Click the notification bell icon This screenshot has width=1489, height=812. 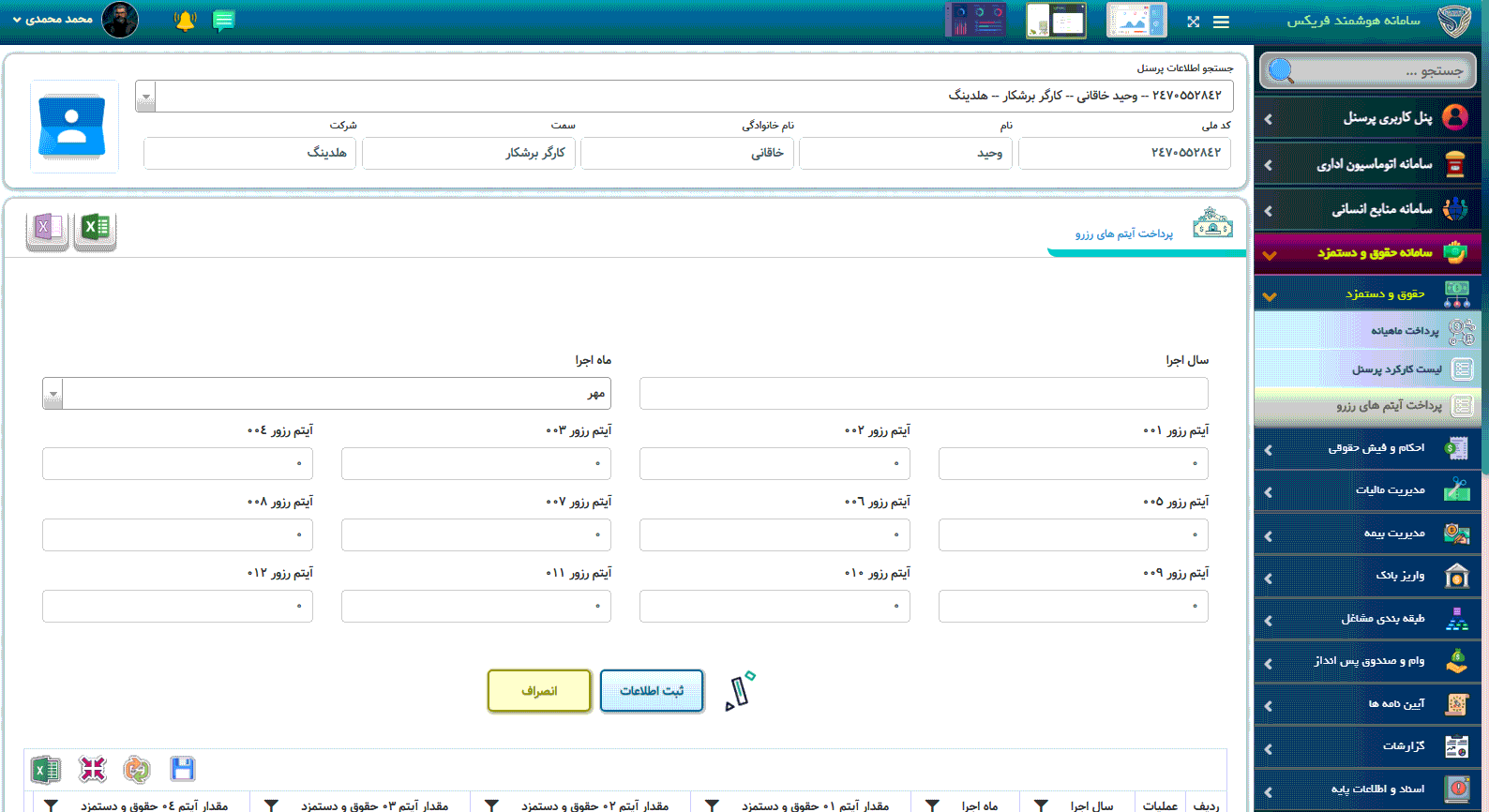click(x=185, y=21)
